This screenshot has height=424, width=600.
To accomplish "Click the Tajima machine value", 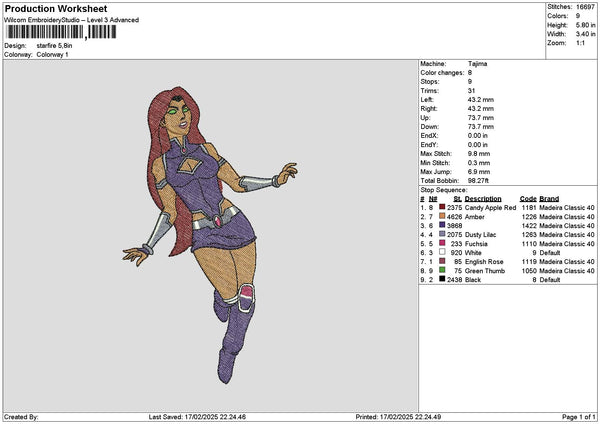I will point(478,63).
